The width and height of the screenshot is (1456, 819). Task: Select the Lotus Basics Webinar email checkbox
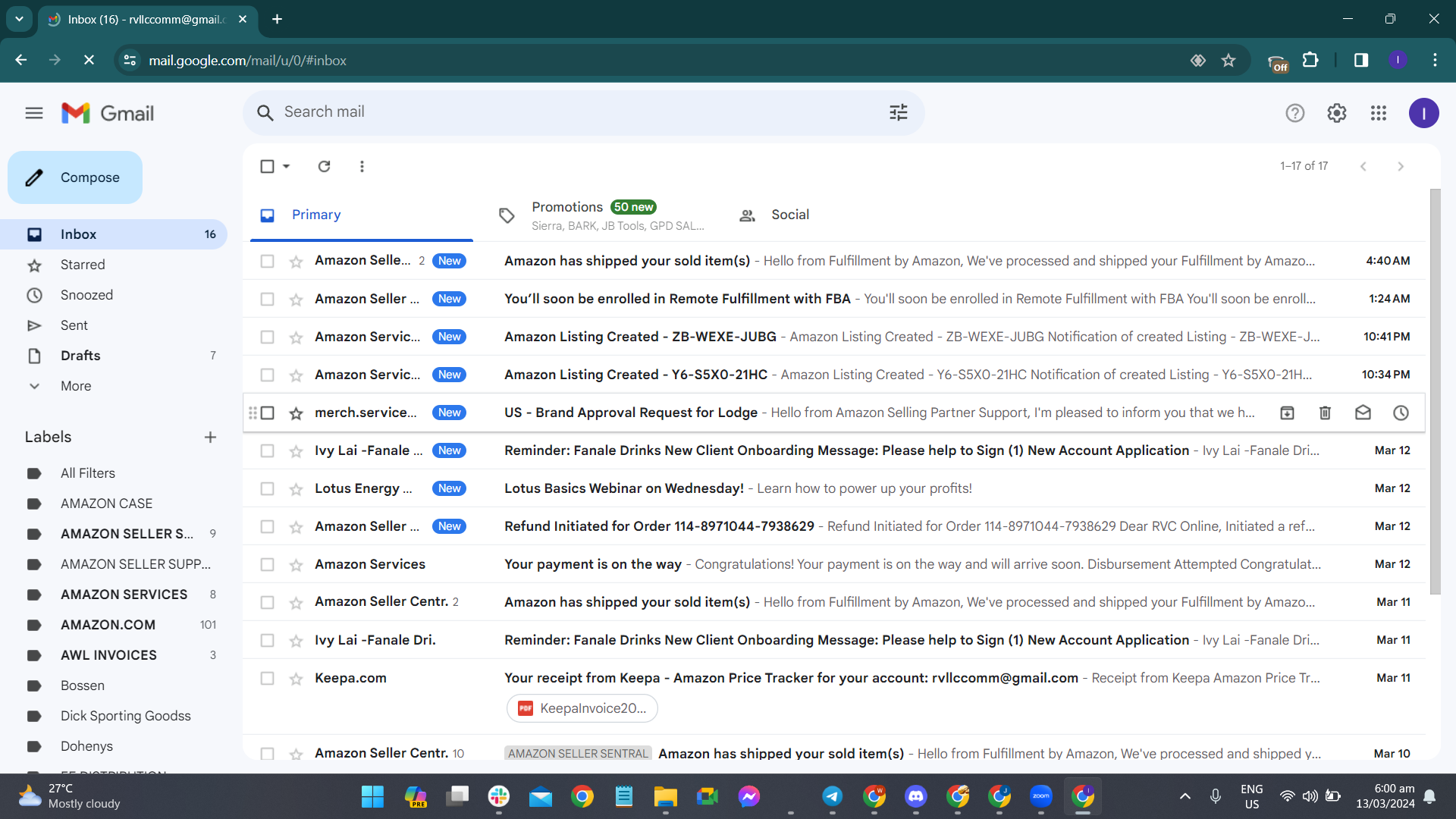[x=267, y=488]
